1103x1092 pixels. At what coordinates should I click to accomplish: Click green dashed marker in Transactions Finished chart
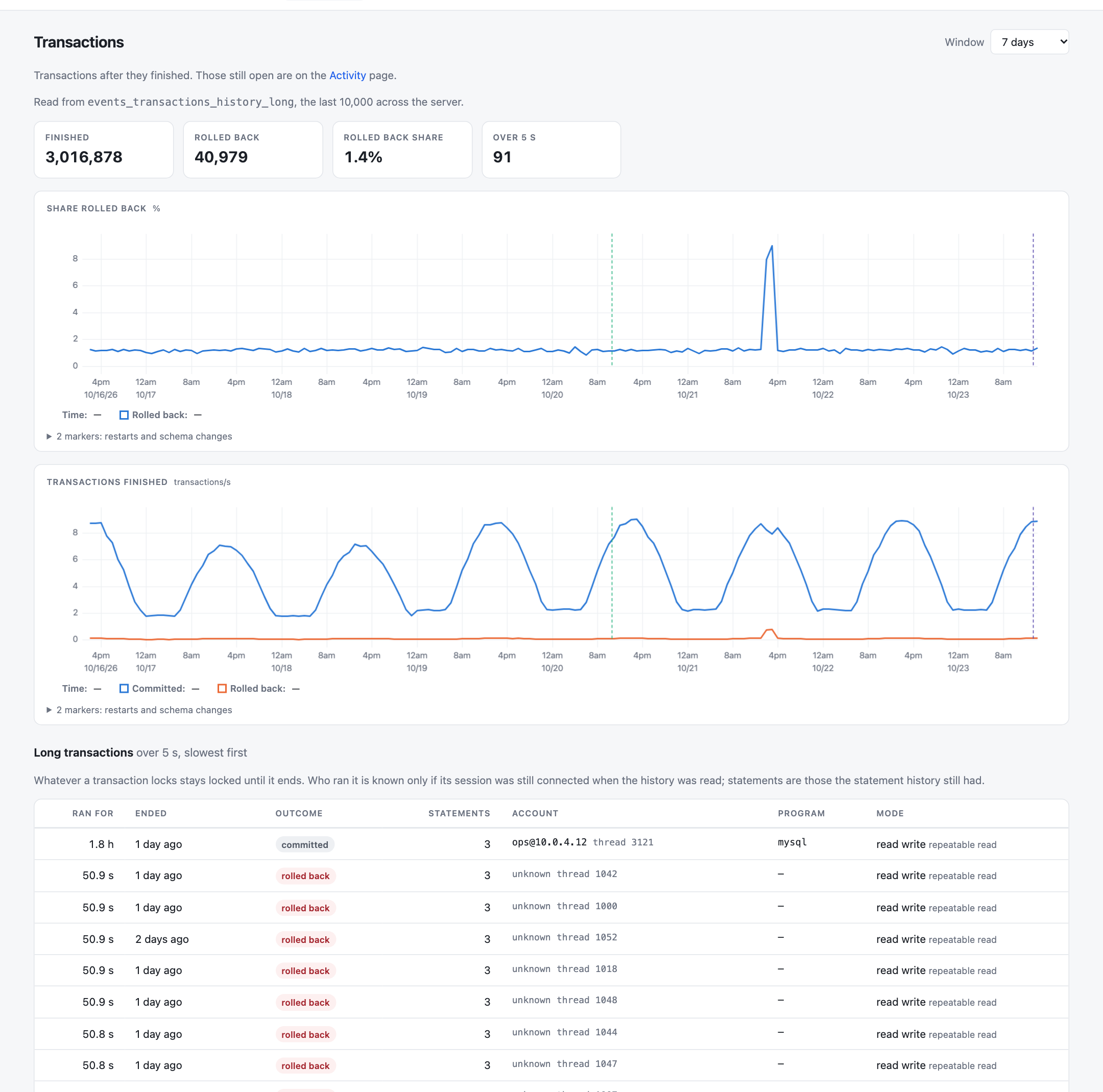click(x=612, y=573)
